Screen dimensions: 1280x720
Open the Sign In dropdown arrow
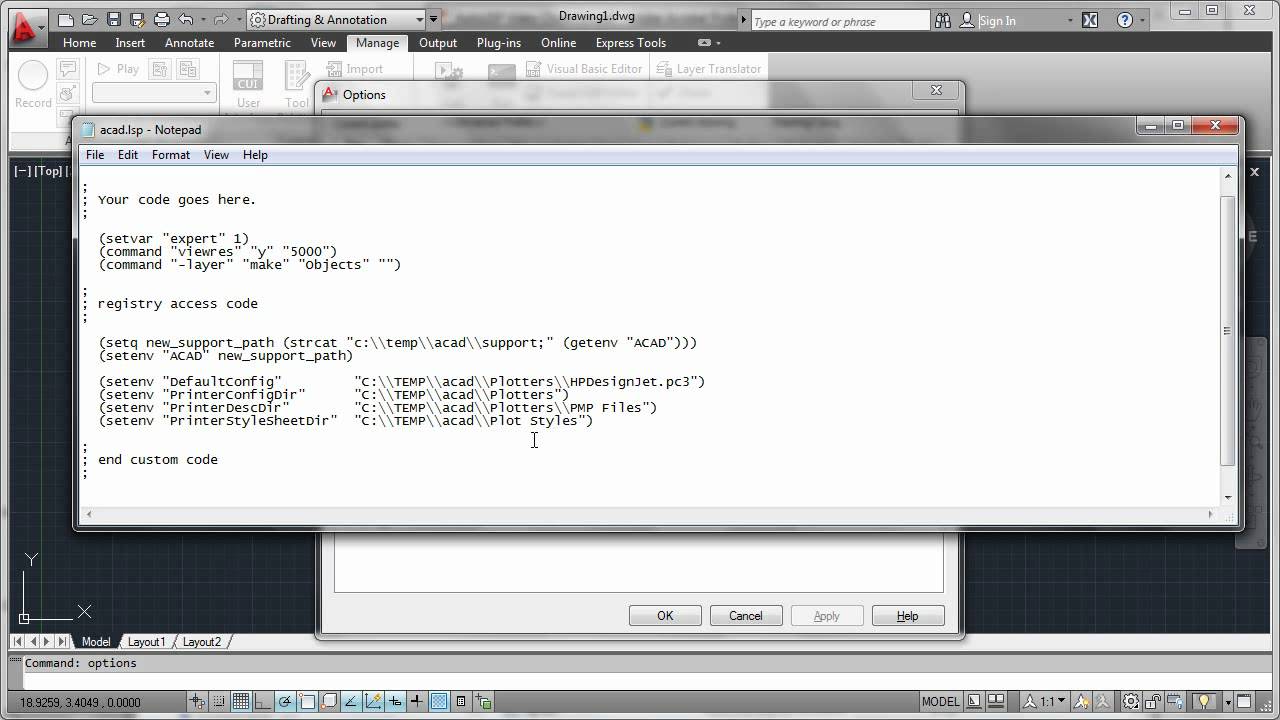click(1070, 21)
